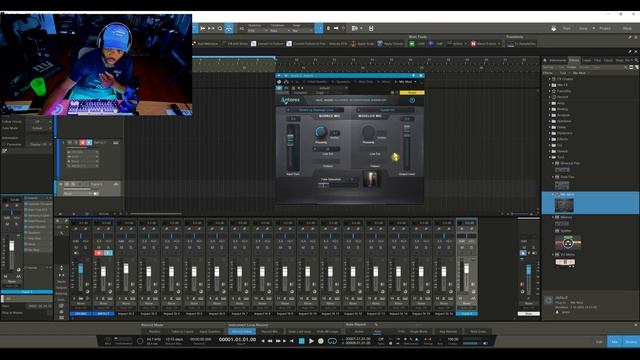Image resolution: width=640 pixels, height=360 pixels.
Task: Open the Snap mode dropdown in the toolbar
Action: click(x=302, y=31)
